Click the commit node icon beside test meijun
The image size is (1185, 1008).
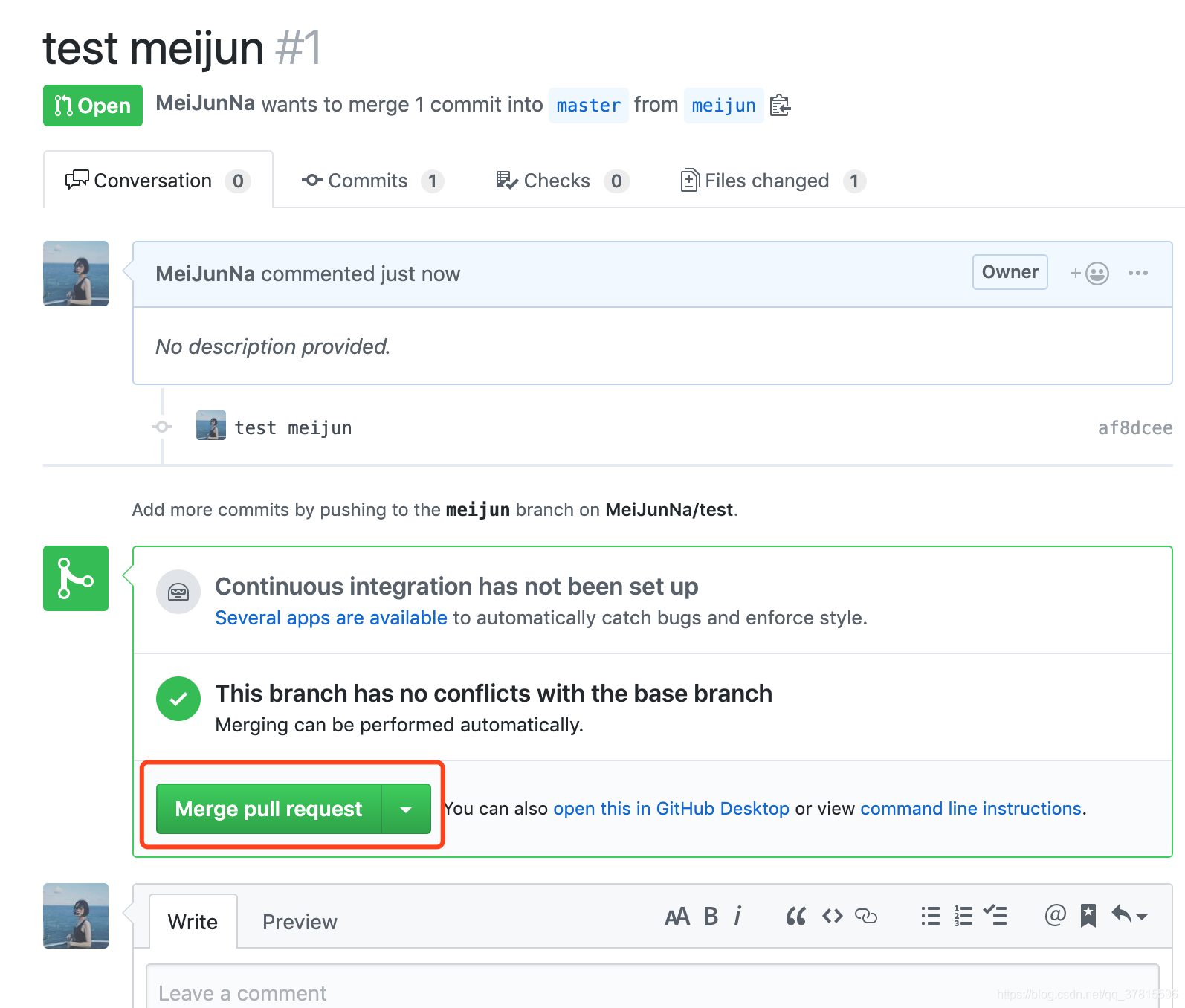(x=162, y=427)
